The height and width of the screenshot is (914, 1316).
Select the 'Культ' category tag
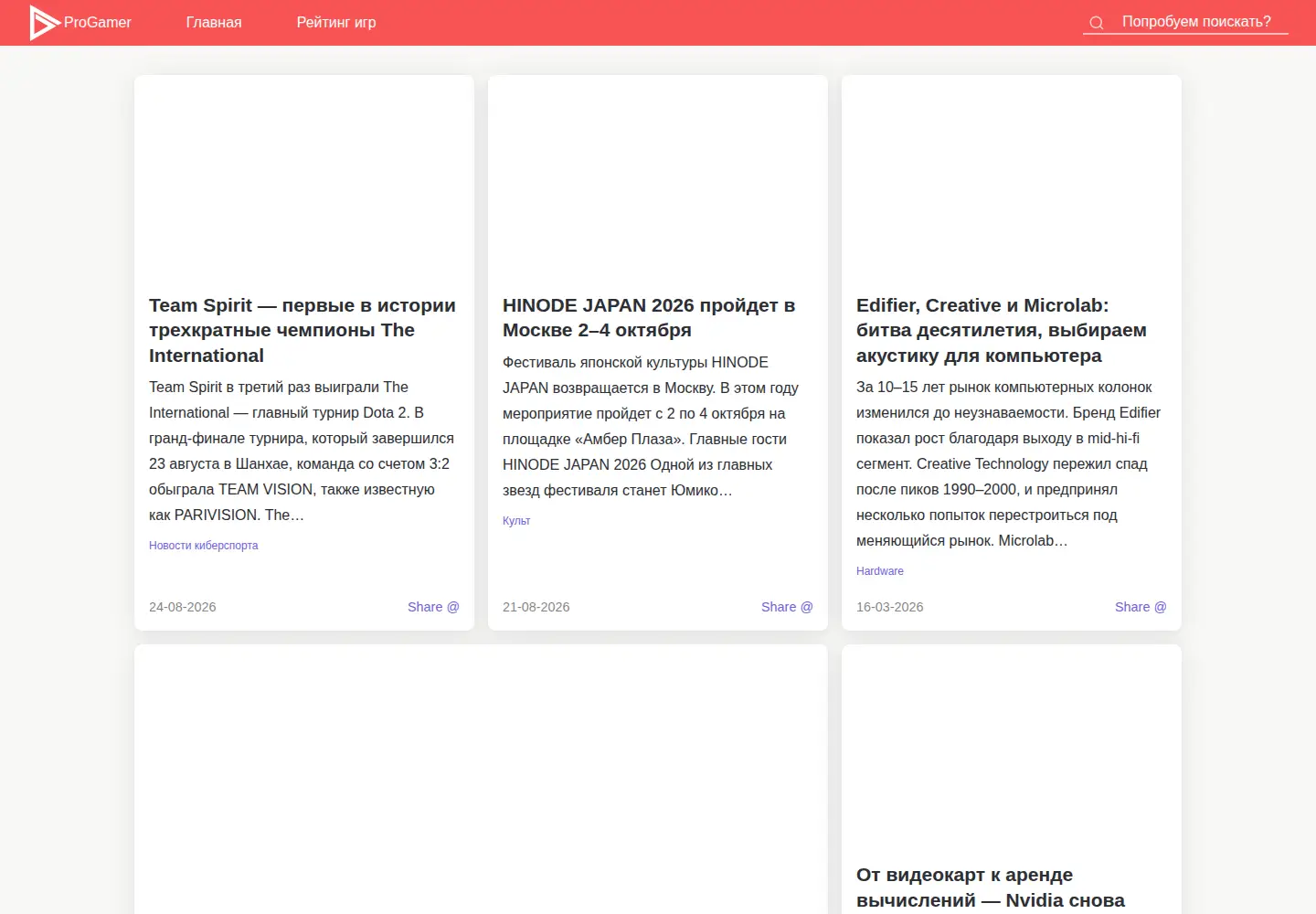click(516, 521)
